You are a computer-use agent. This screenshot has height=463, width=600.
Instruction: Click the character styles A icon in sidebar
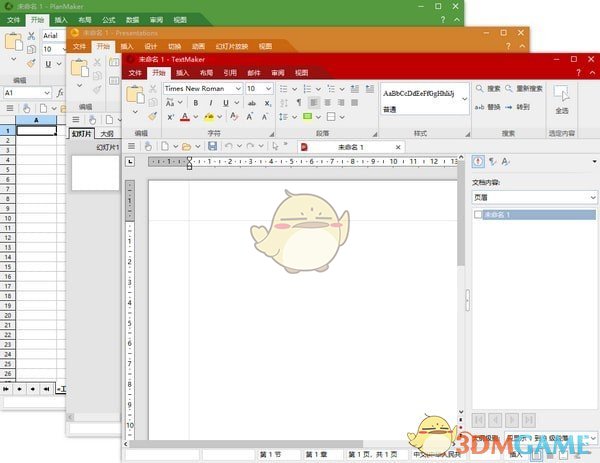(x=505, y=161)
